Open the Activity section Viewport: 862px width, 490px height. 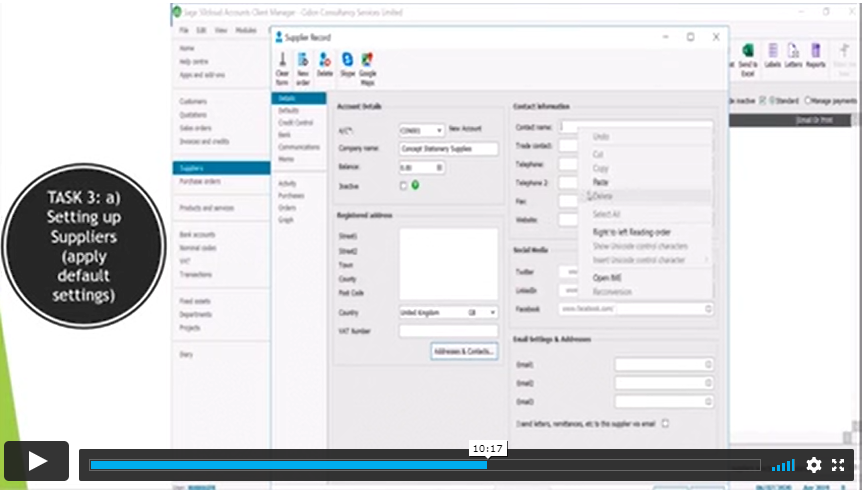pos(288,183)
